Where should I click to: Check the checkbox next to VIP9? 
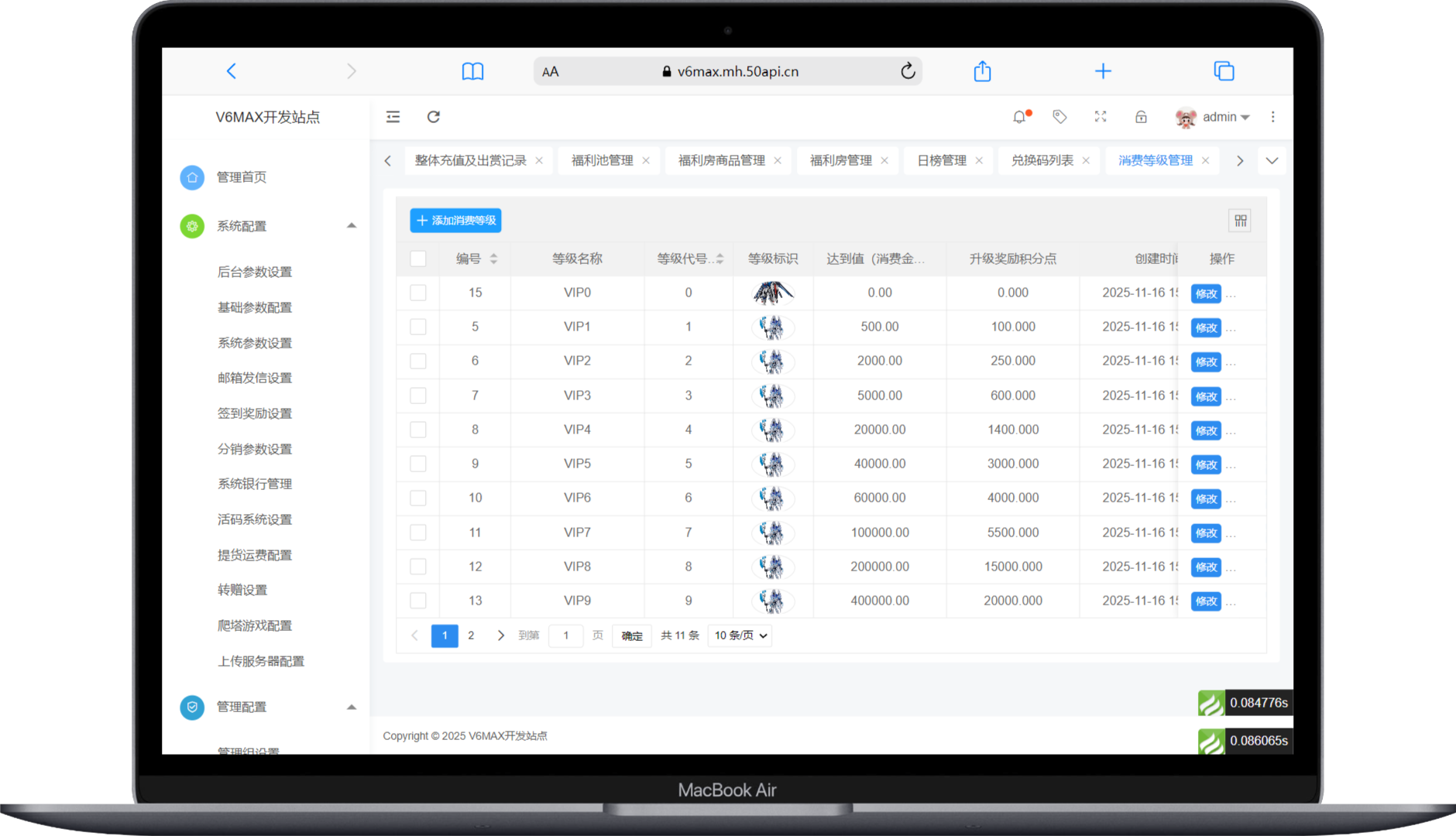pos(418,600)
